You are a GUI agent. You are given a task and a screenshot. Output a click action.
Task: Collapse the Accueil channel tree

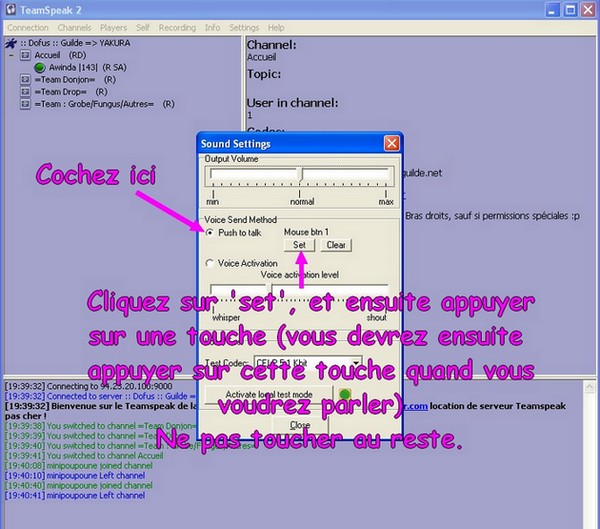10,56
